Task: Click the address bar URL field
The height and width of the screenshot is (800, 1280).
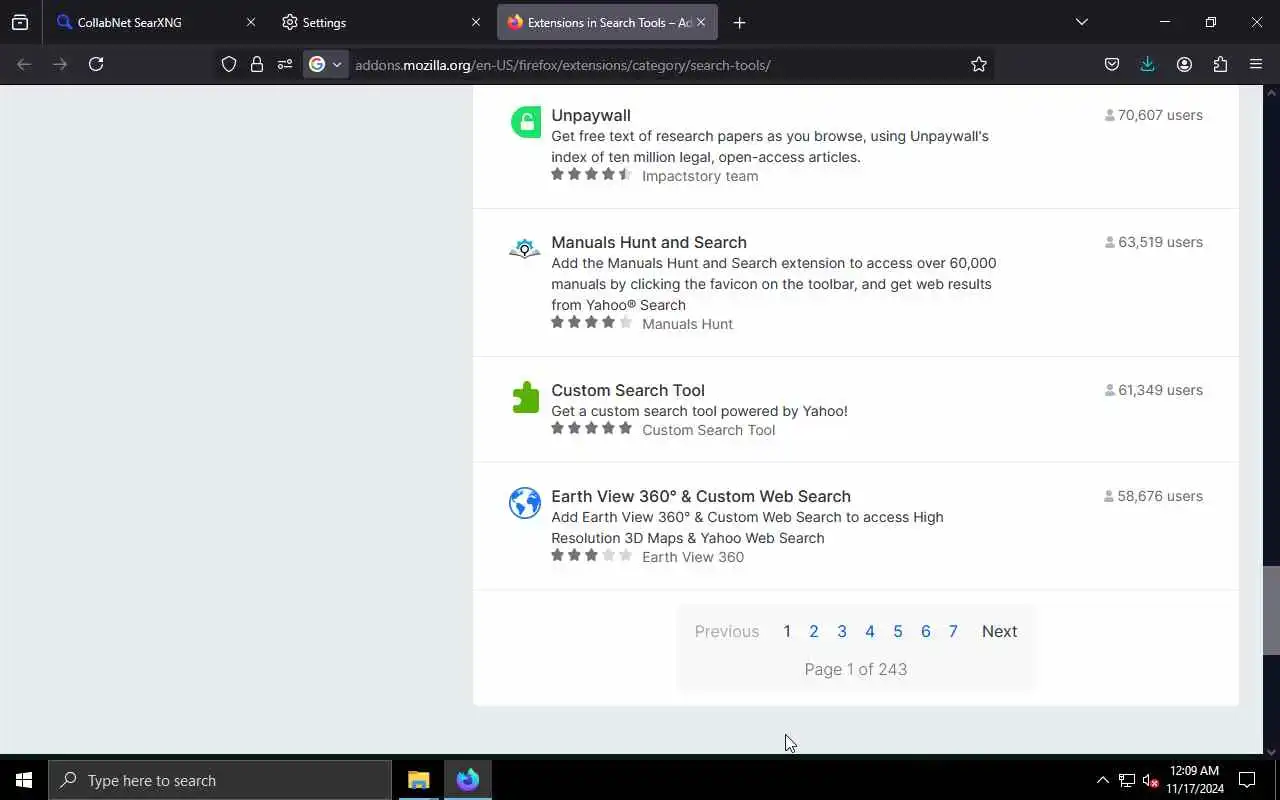Action: [655, 65]
